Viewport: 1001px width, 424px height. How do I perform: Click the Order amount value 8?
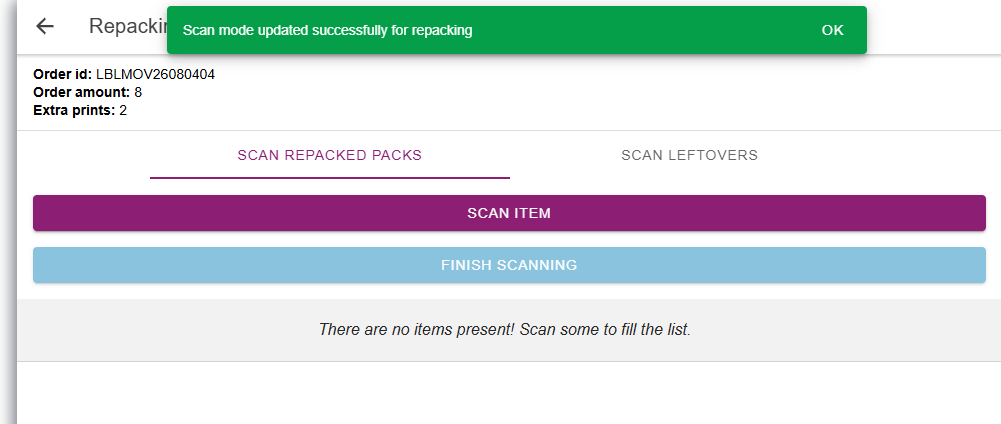click(138, 93)
